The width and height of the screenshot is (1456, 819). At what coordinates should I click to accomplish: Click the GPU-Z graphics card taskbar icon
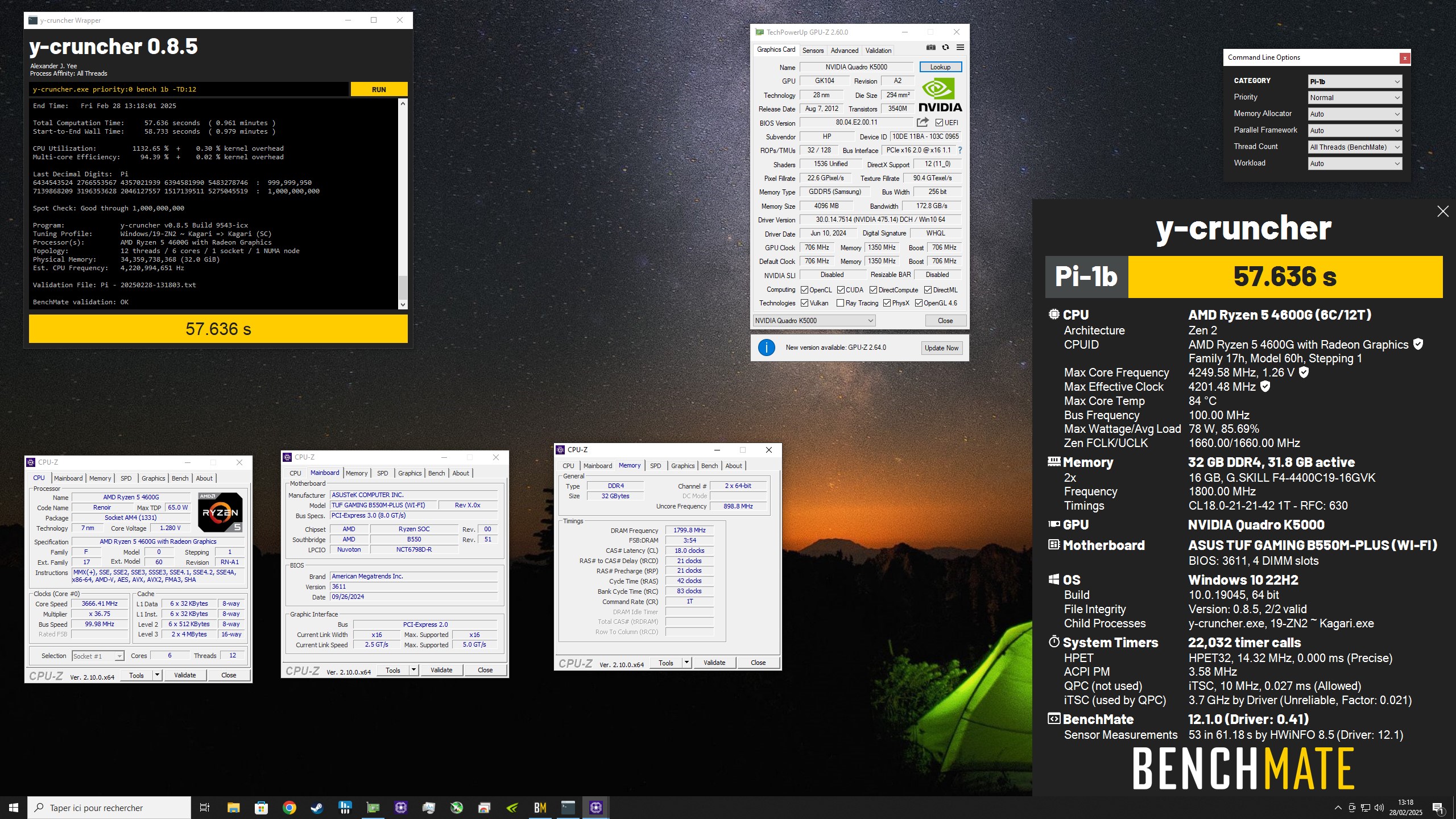pyautogui.click(x=373, y=808)
